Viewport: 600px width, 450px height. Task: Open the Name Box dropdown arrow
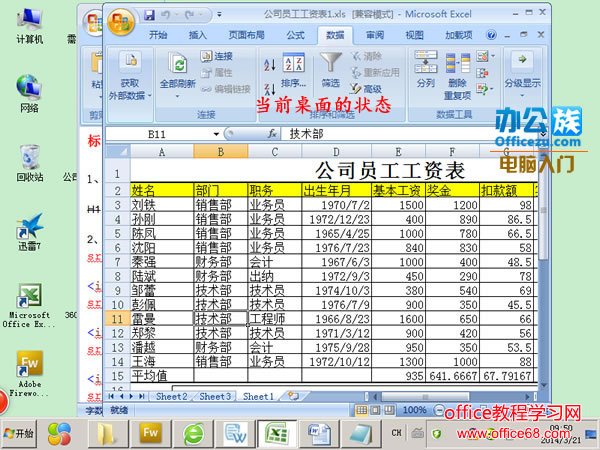click(216, 134)
